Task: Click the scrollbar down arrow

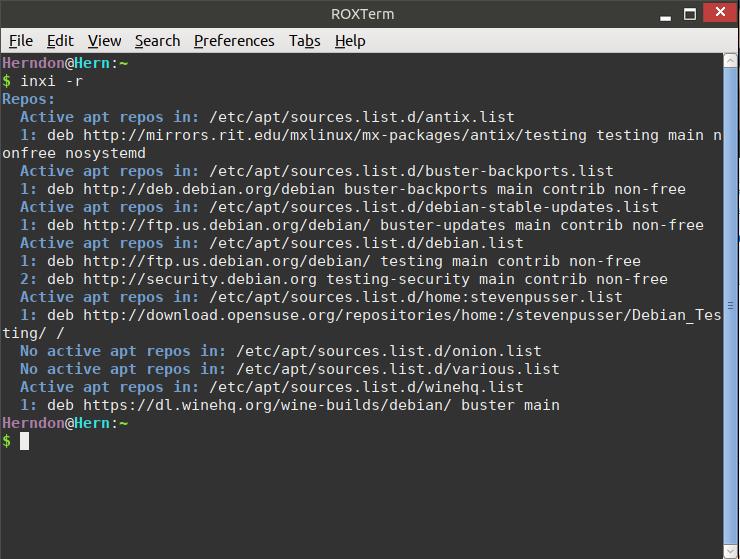Action: 730,551
